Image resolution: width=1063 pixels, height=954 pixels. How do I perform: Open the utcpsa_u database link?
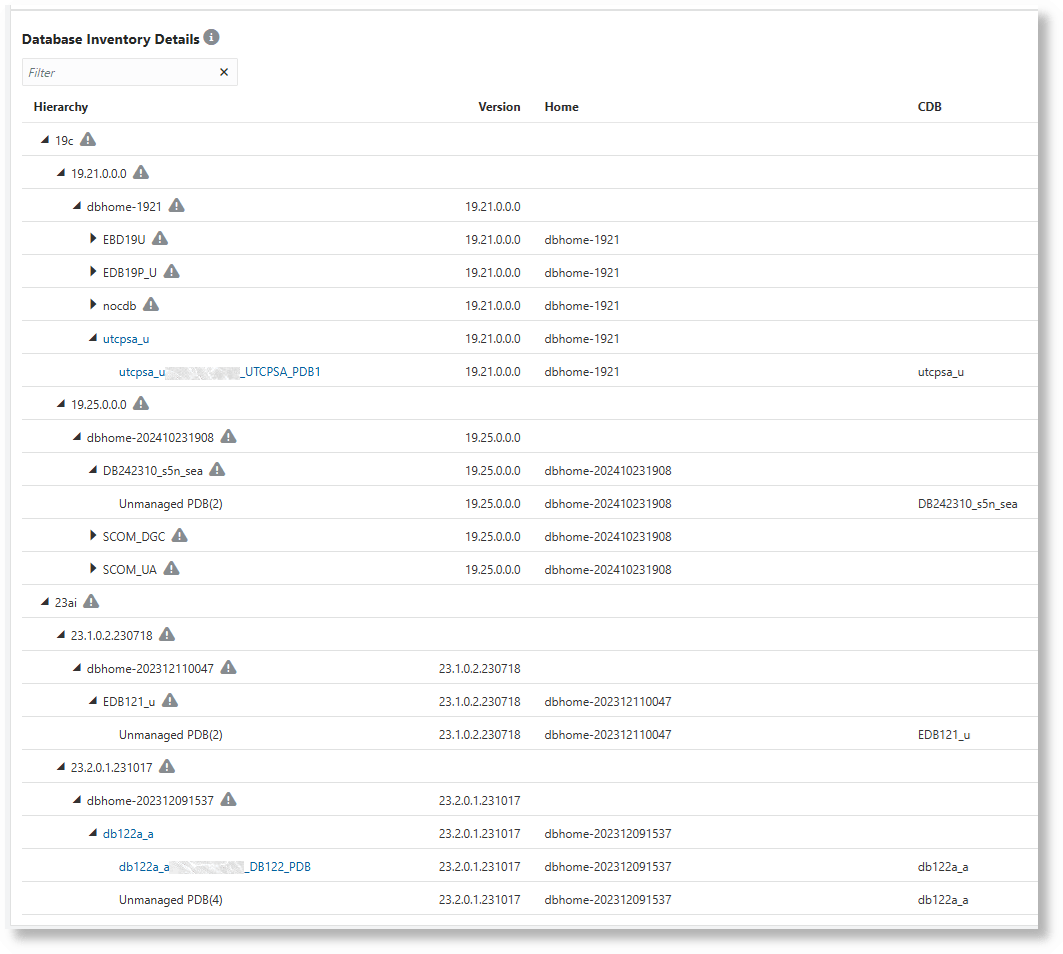(x=126, y=338)
